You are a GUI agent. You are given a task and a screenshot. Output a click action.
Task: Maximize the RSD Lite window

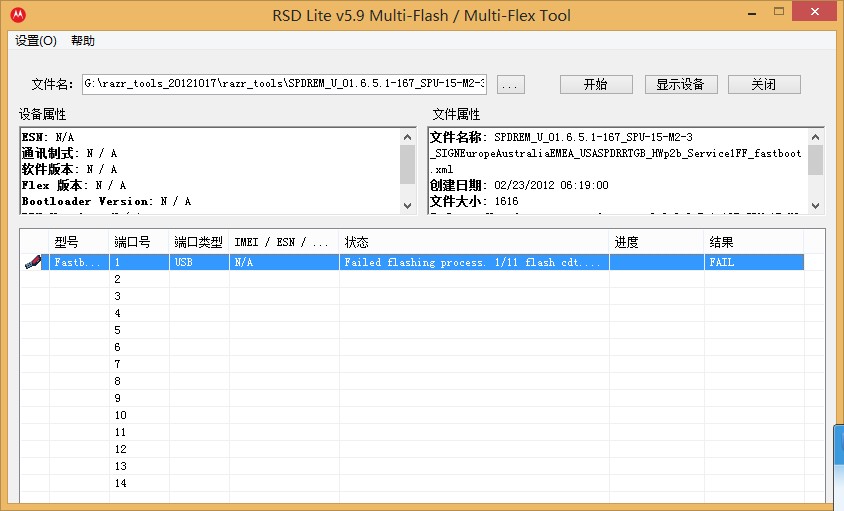[779, 11]
